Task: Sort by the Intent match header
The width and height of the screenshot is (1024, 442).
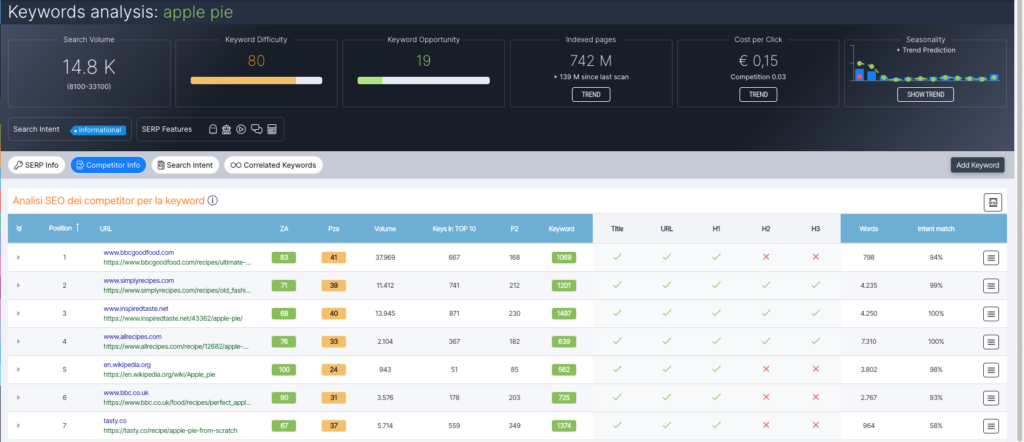Action: (x=936, y=229)
